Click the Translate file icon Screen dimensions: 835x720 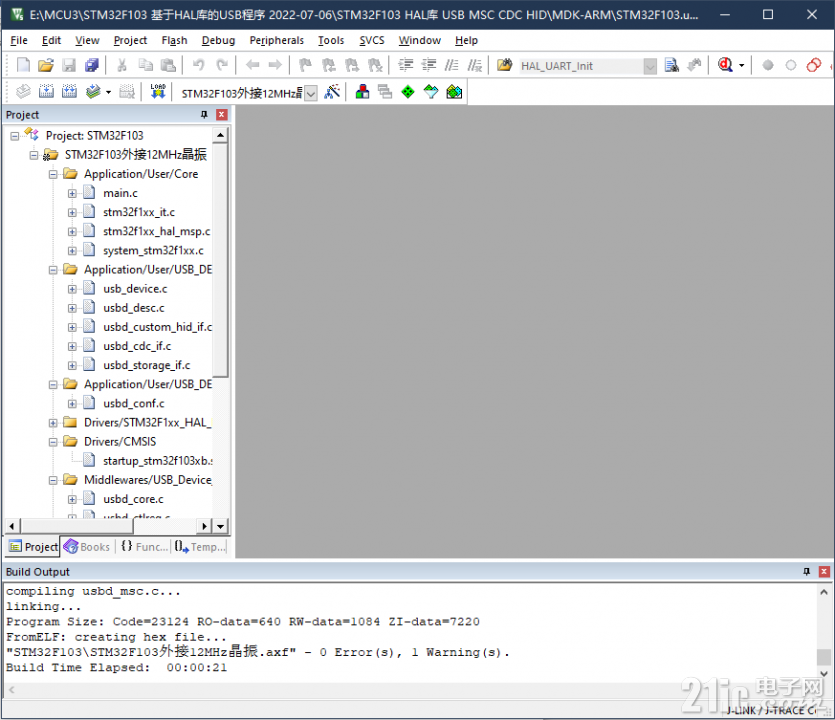pyautogui.click(x=23, y=92)
